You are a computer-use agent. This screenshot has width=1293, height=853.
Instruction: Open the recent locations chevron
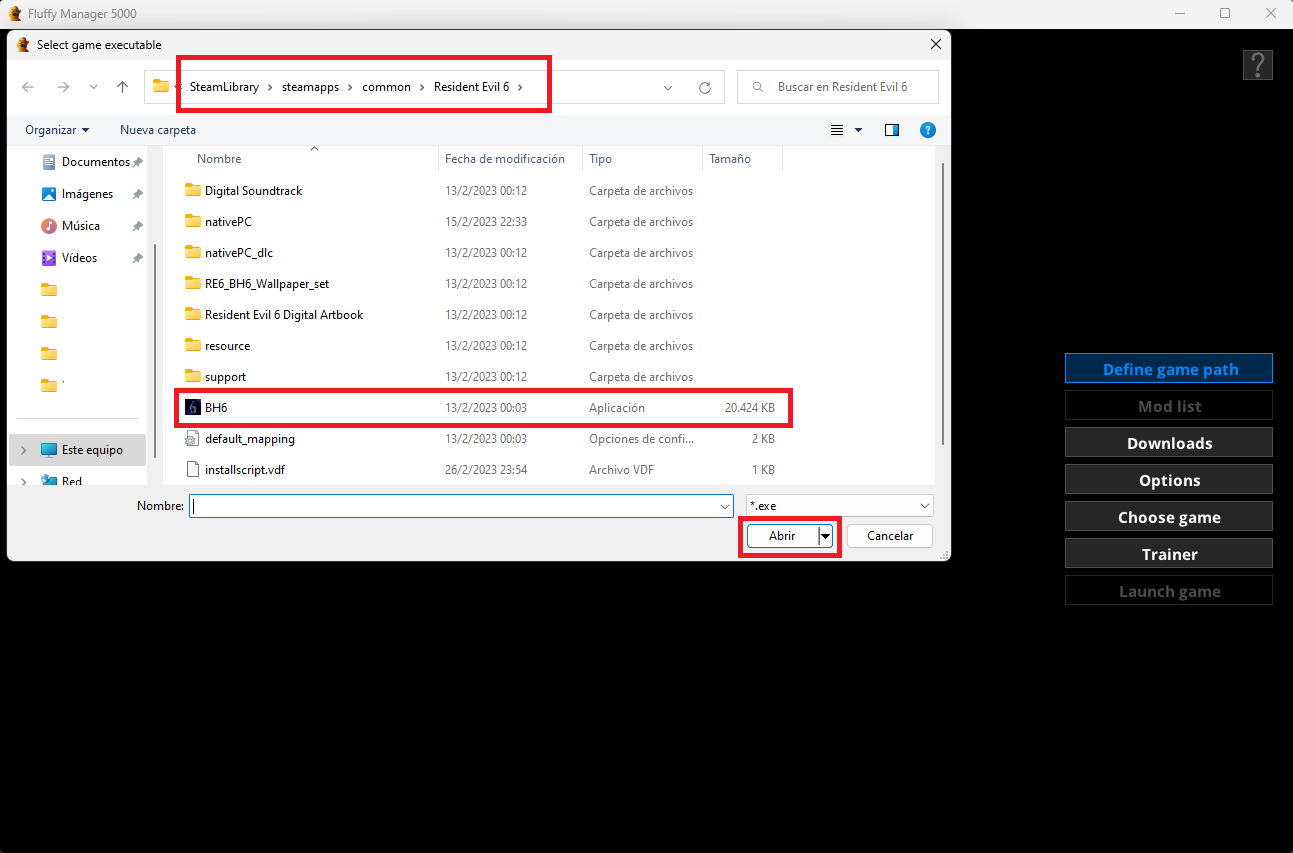tap(94, 87)
